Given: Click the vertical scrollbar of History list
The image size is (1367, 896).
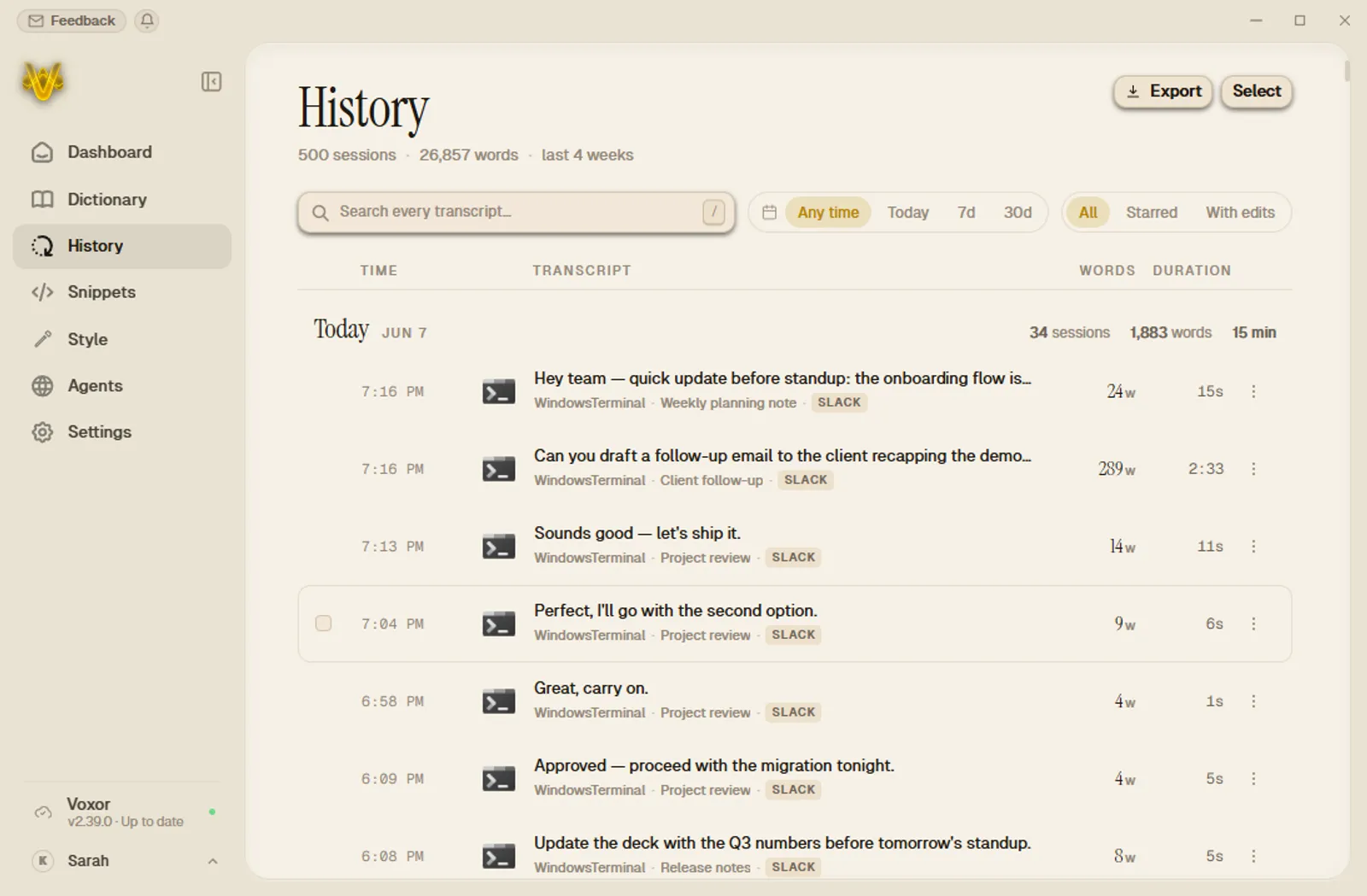Looking at the screenshot, I should click(1347, 71).
